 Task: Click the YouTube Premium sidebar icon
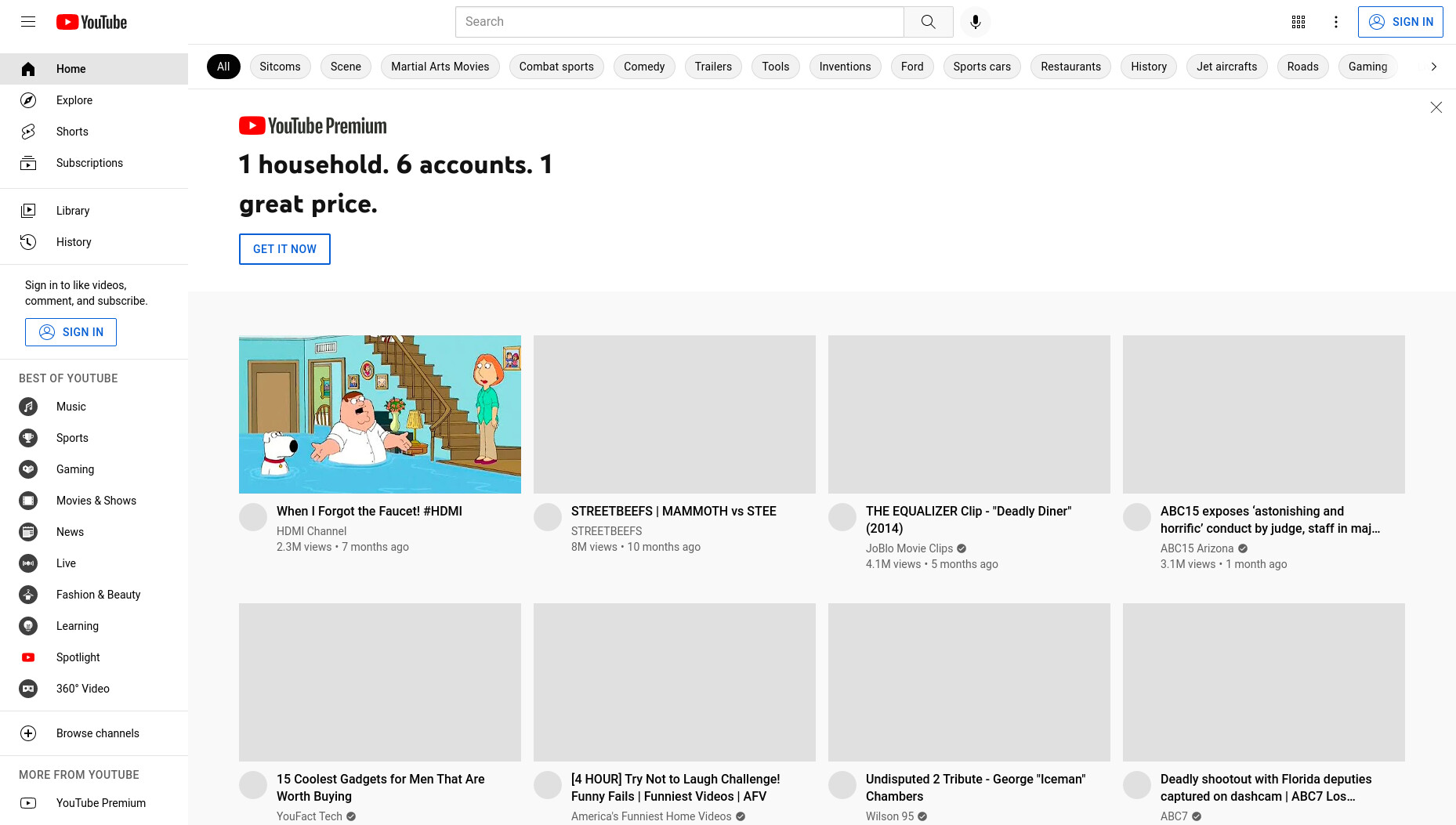pos(28,803)
